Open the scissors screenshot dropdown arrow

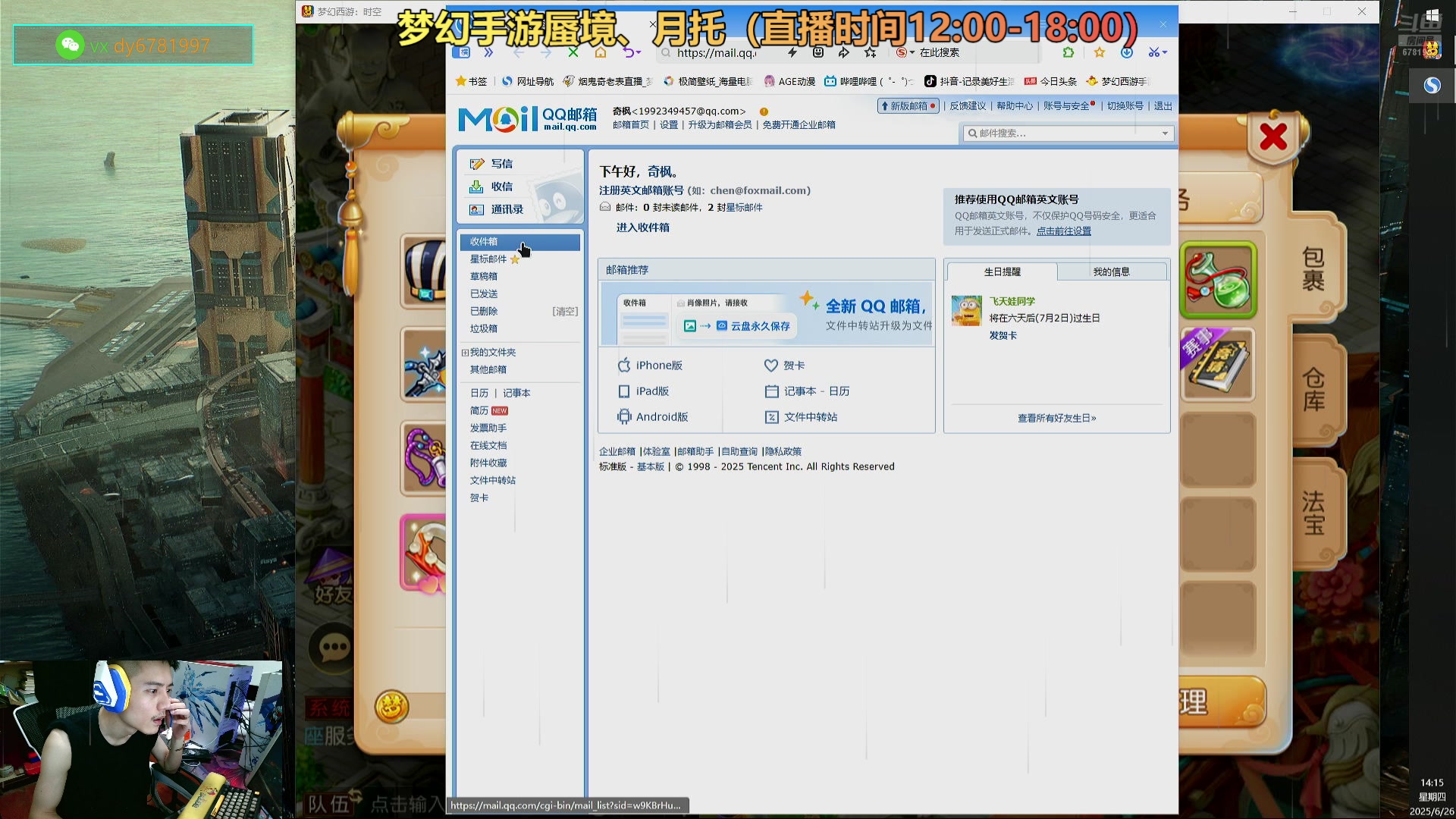coord(1165,52)
